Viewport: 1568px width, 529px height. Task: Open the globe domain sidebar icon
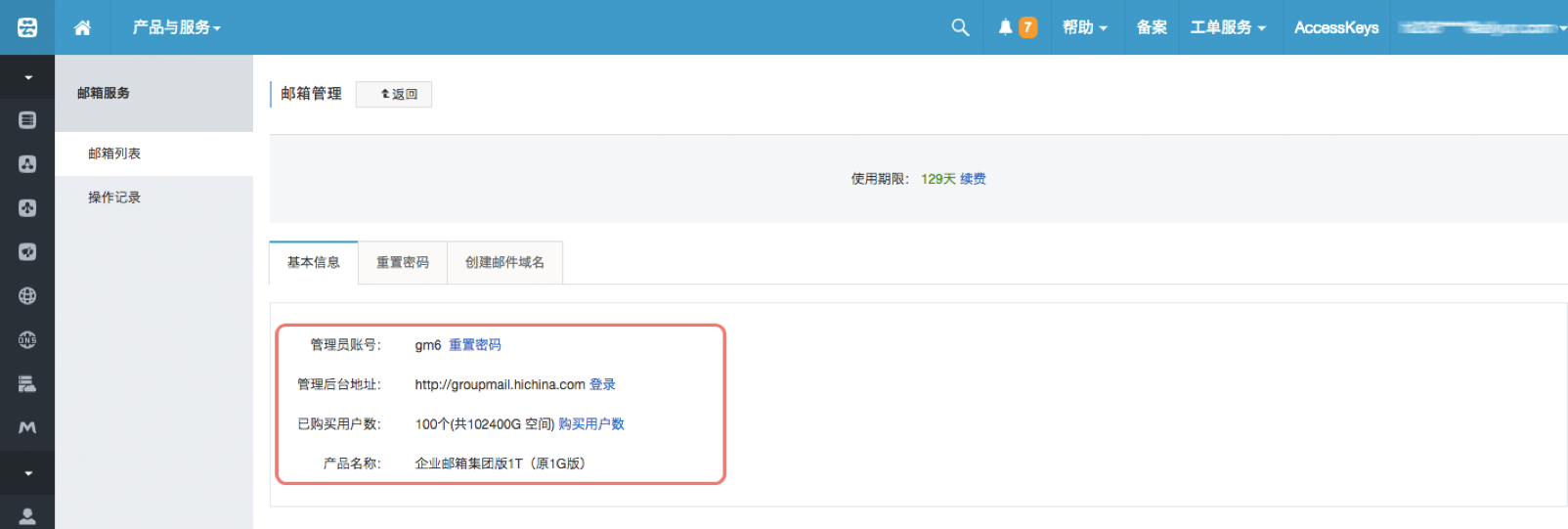pyautogui.click(x=27, y=296)
